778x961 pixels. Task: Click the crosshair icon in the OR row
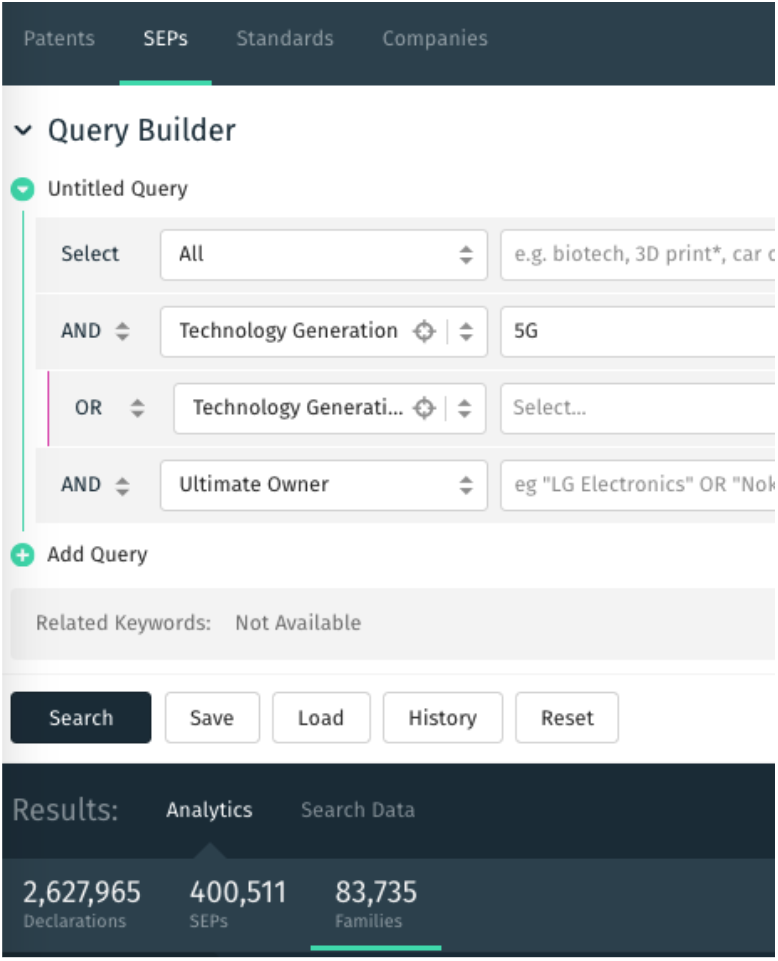[424, 408]
